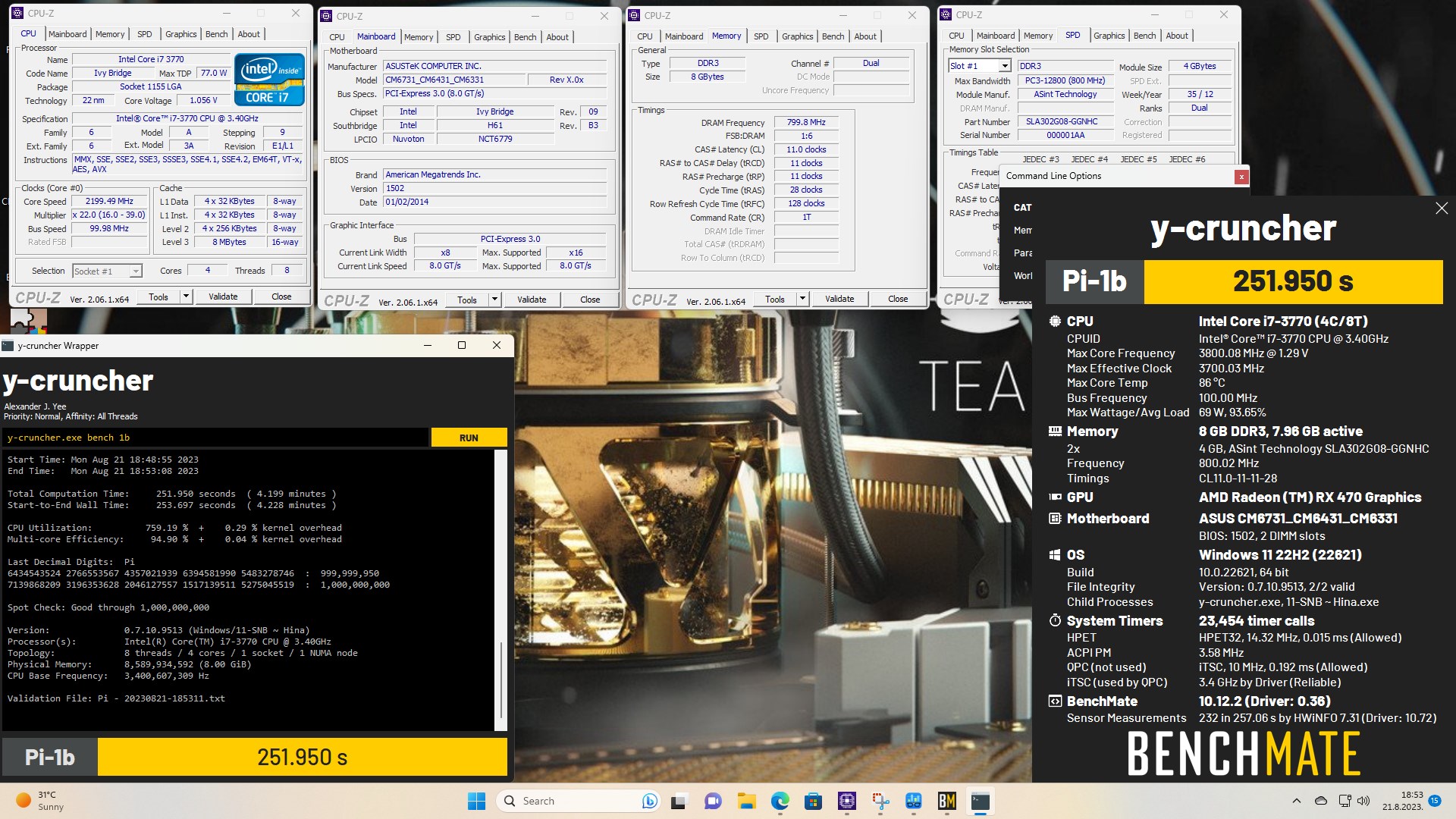The height and width of the screenshot is (819, 1456).
Task: Click the Intel Core i7 logo badge
Action: (x=270, y=79)
